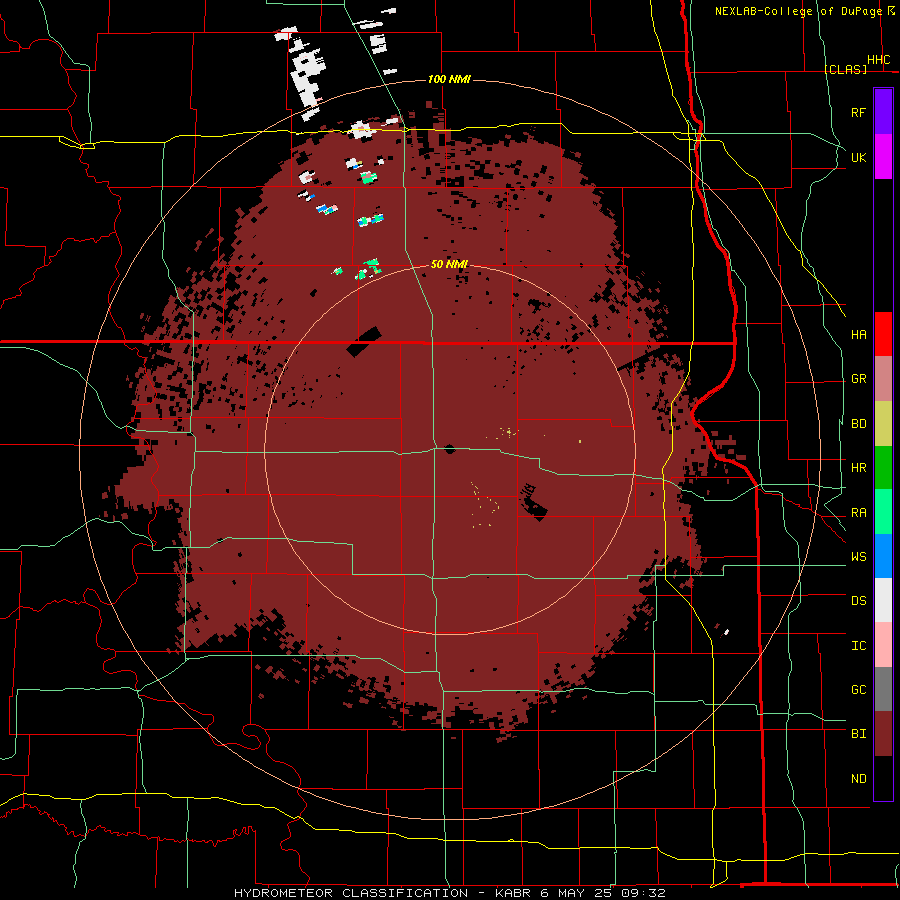Click the WS blue legend swatch
Screen dimensions: 900x900
point(883,556)
